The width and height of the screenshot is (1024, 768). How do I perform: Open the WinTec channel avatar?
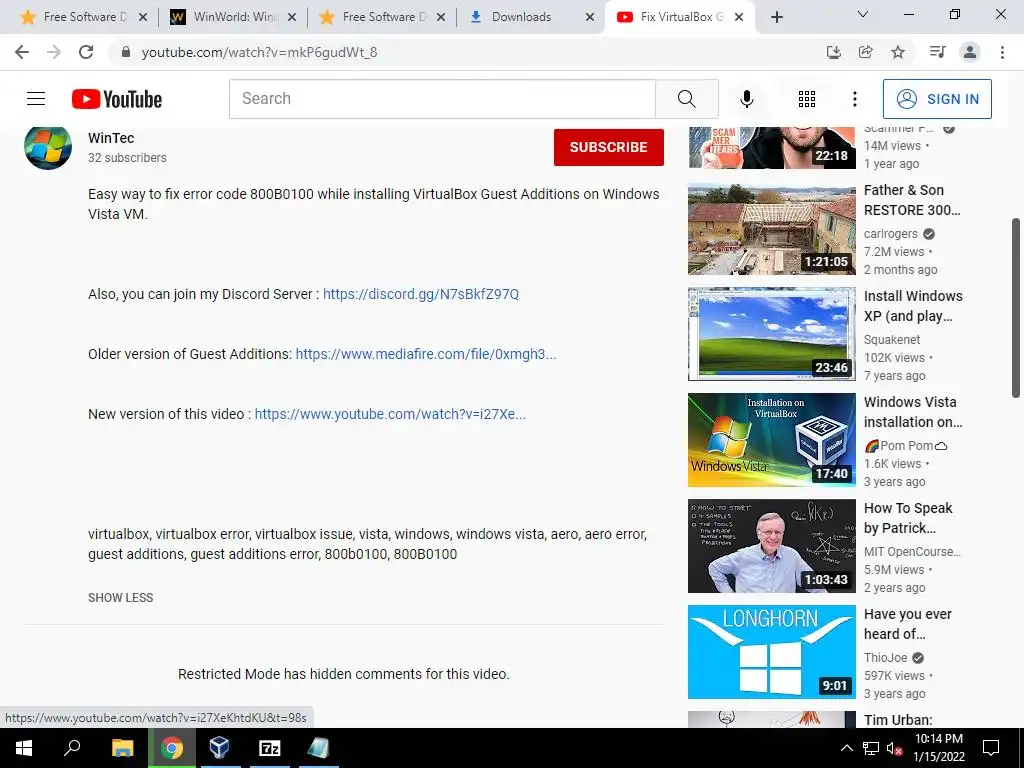tap(48, 148)
